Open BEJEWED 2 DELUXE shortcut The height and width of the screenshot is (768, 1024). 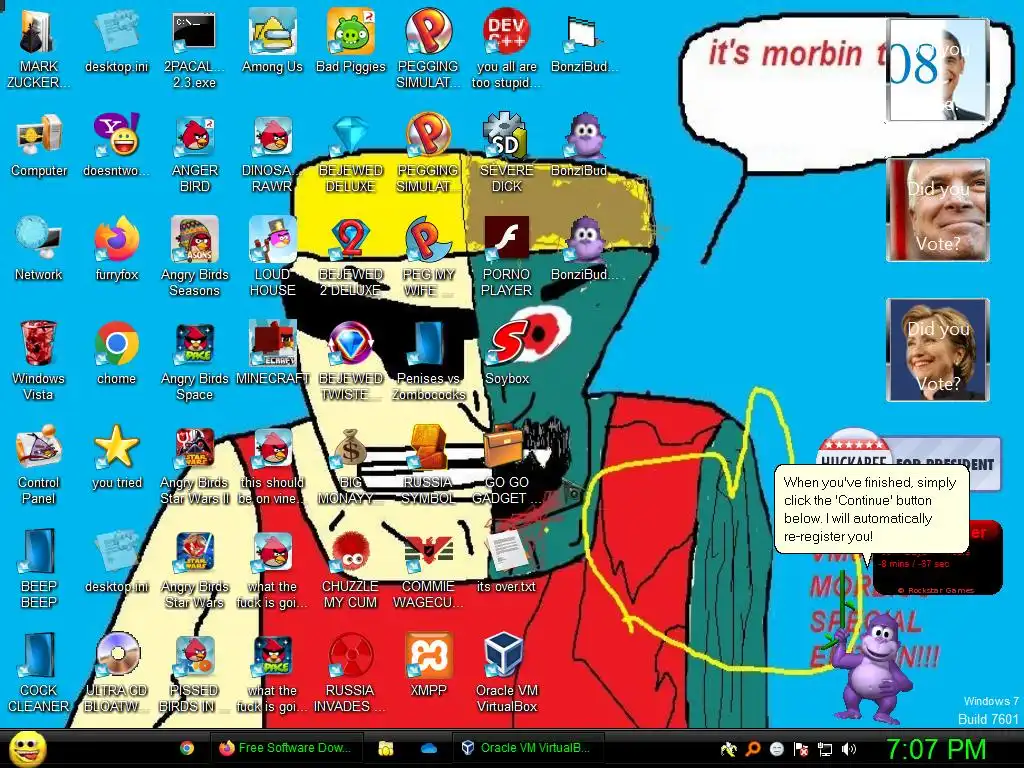pyautogui.click(x=351, y=257)
